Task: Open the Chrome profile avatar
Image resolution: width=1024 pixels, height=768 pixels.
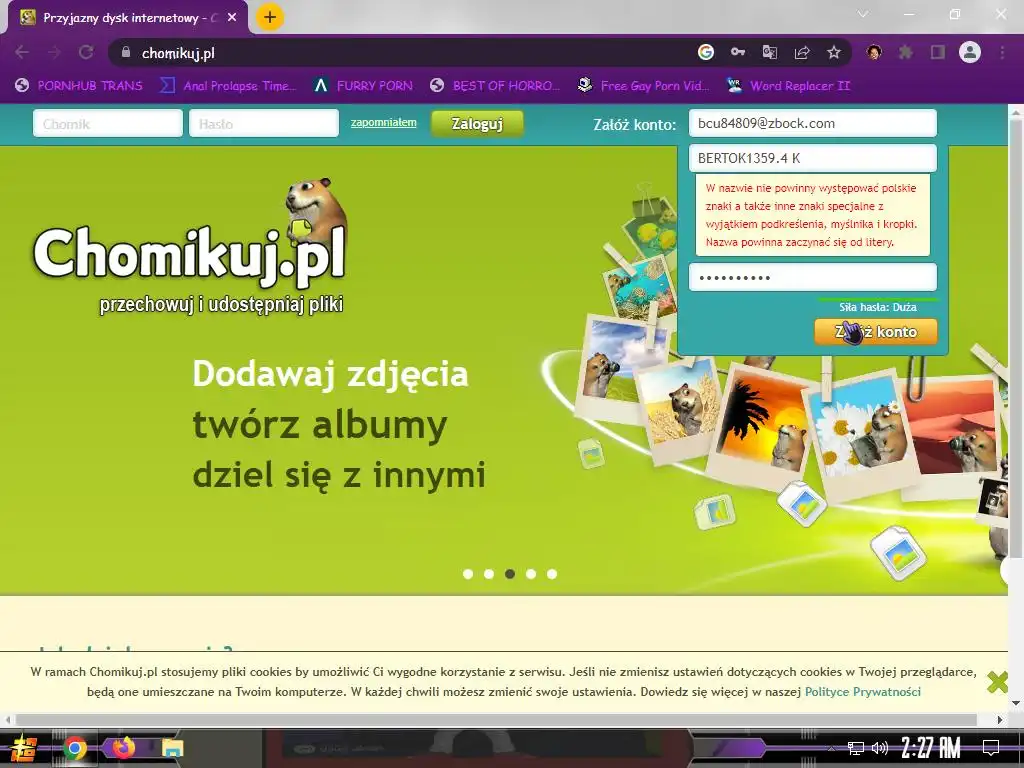Action: pyautogui.click(x=970, y=52)
